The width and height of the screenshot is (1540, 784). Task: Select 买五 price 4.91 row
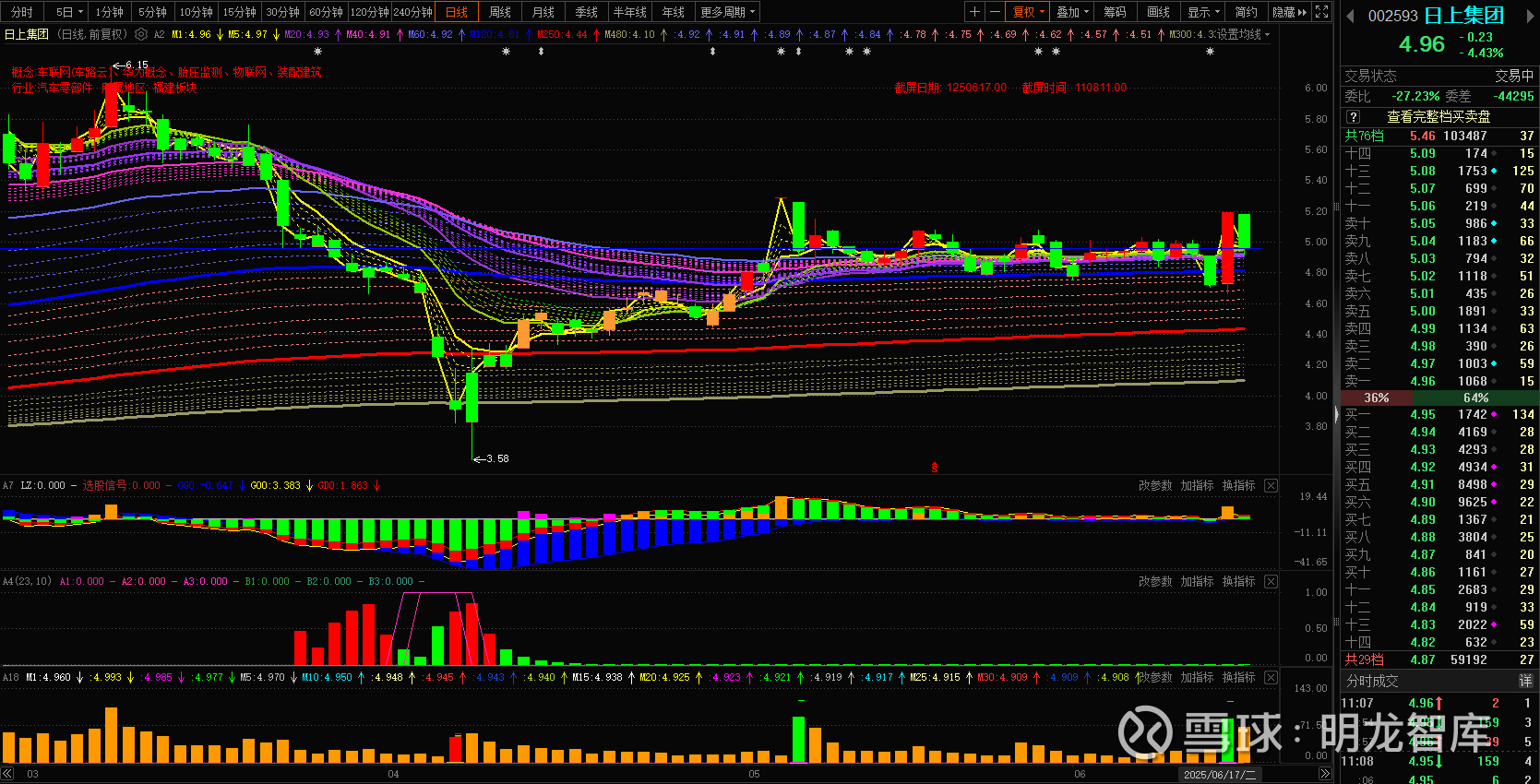click(x=1439, y=484)
